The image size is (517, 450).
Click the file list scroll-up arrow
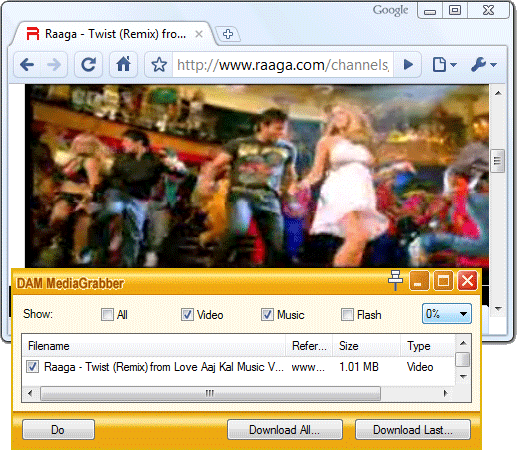[x=463, y=343]
